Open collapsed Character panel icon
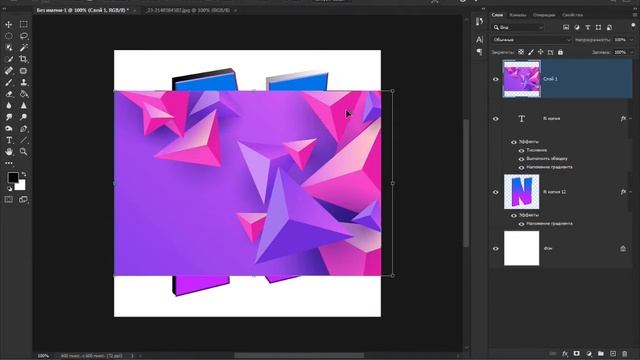This screenshot has height=360, width=640. pos(479,40)
